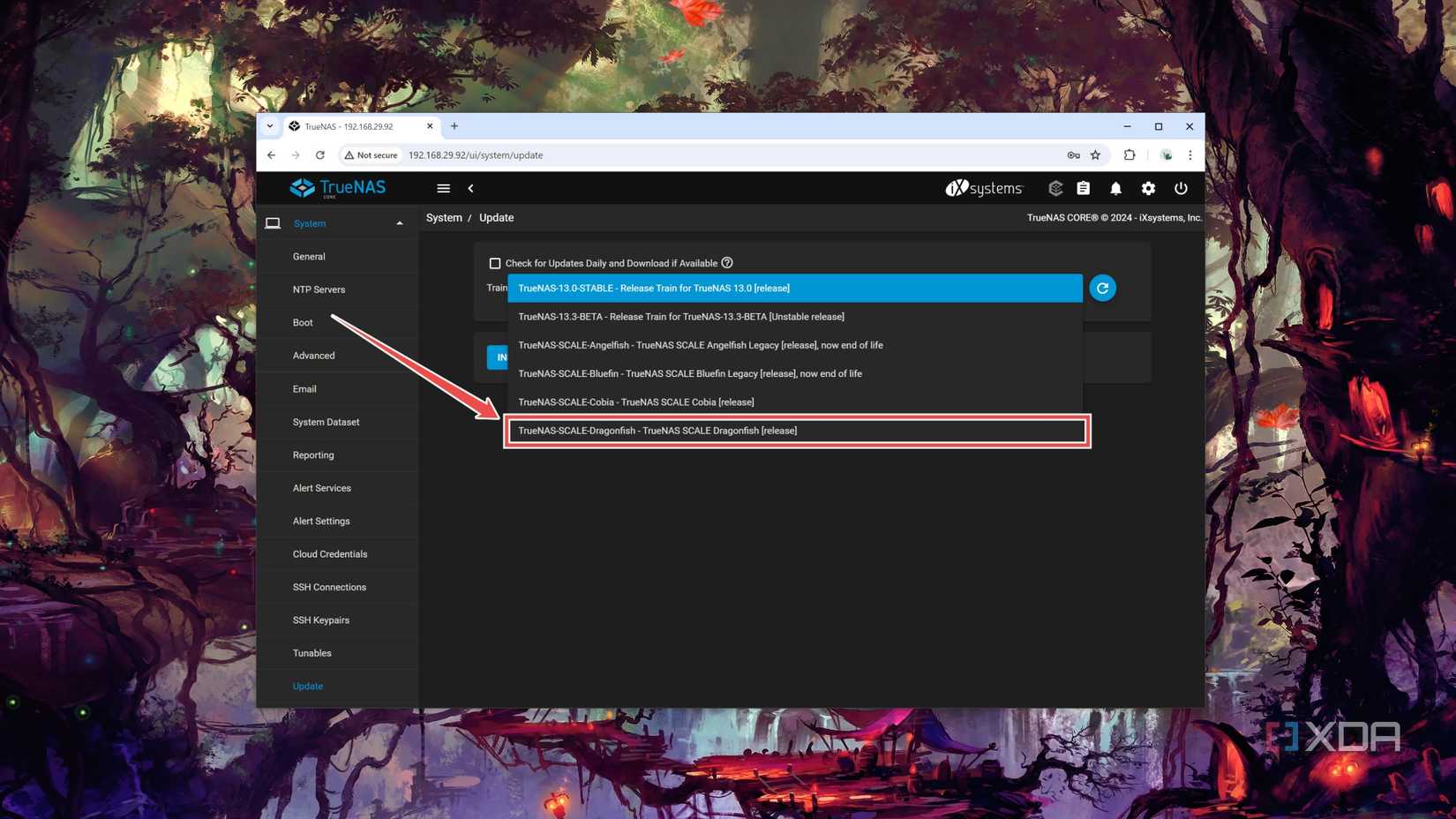Click the iXsystems logo
The height and width of the screenshot is (819, 1456).
[x=982, y=188]
